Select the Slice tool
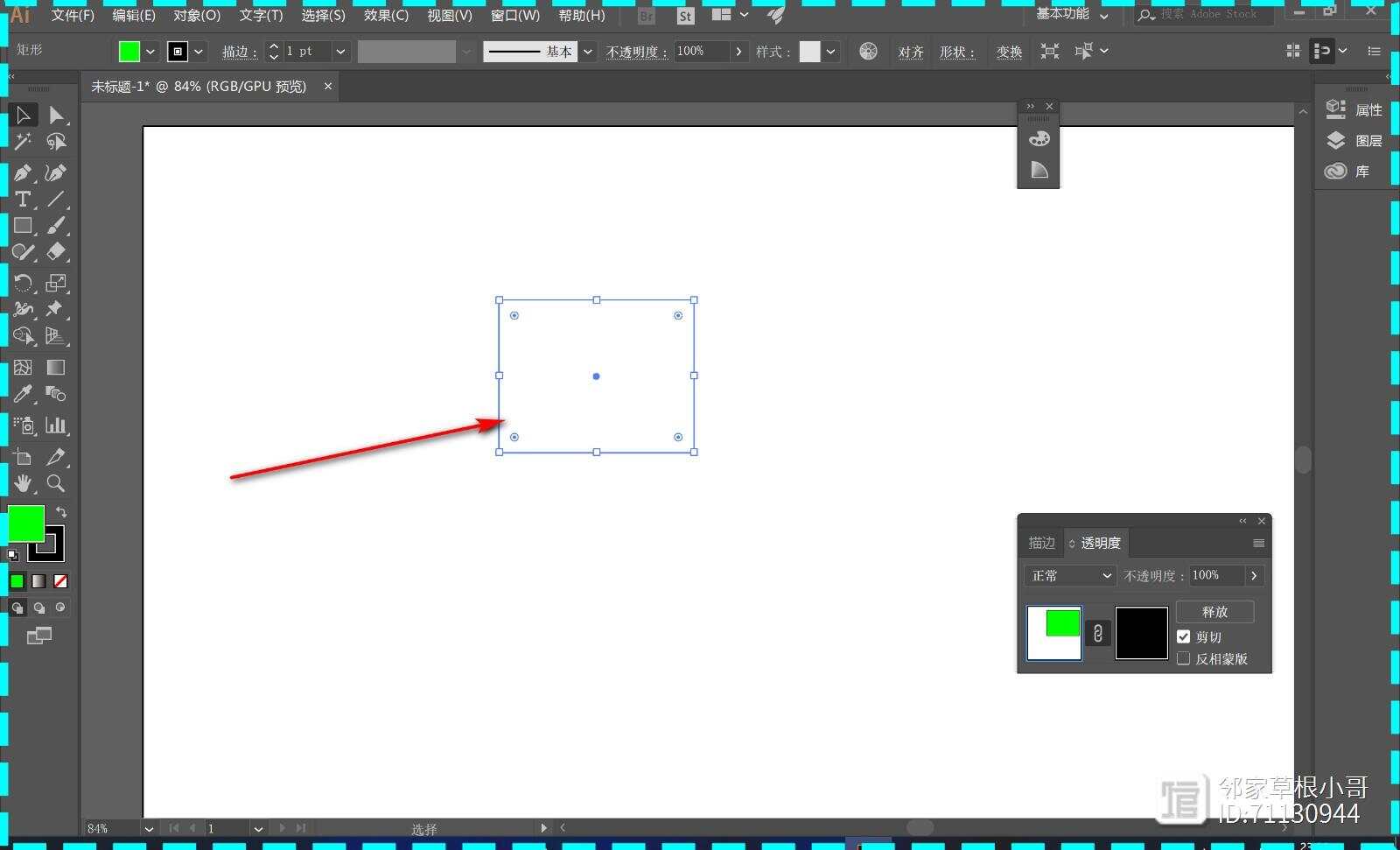 [x=56, y=456]
